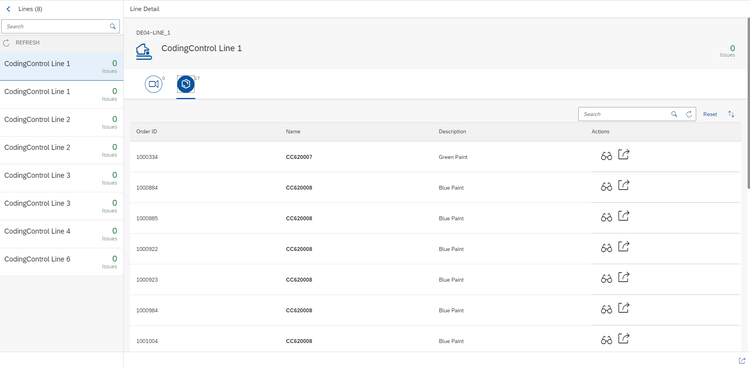The height and width of the screenshot is (367, 750).
Task: Select order ID 1000922 cell
Action: pyautogui.click(x=147, y=249)
